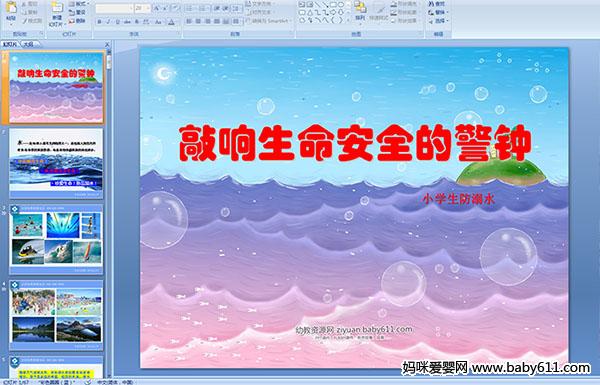Toggle bold formatting
600x385 pixels.
(x=99, y=22)
